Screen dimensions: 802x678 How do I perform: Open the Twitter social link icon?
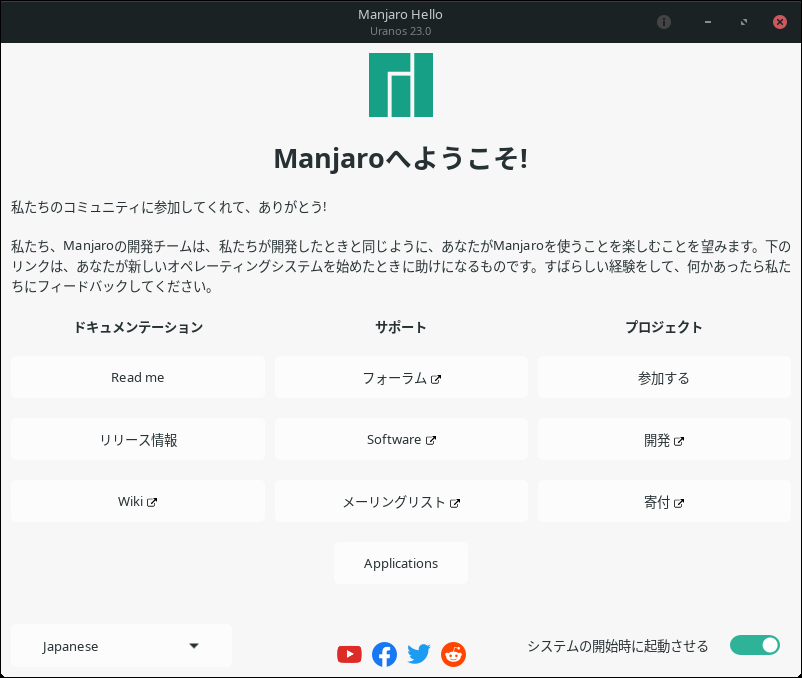tap(419, 654)
